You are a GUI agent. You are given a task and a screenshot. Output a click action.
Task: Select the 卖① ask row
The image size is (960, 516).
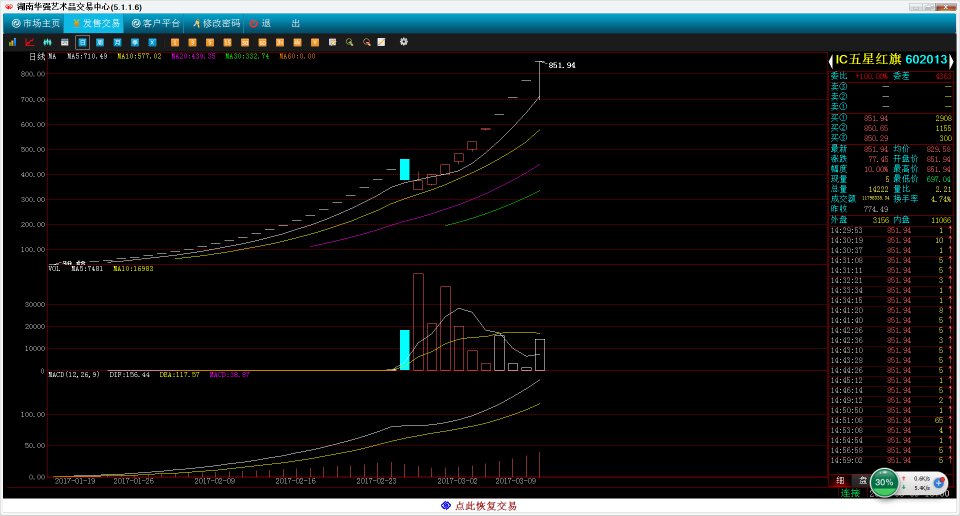click(891, 107)
